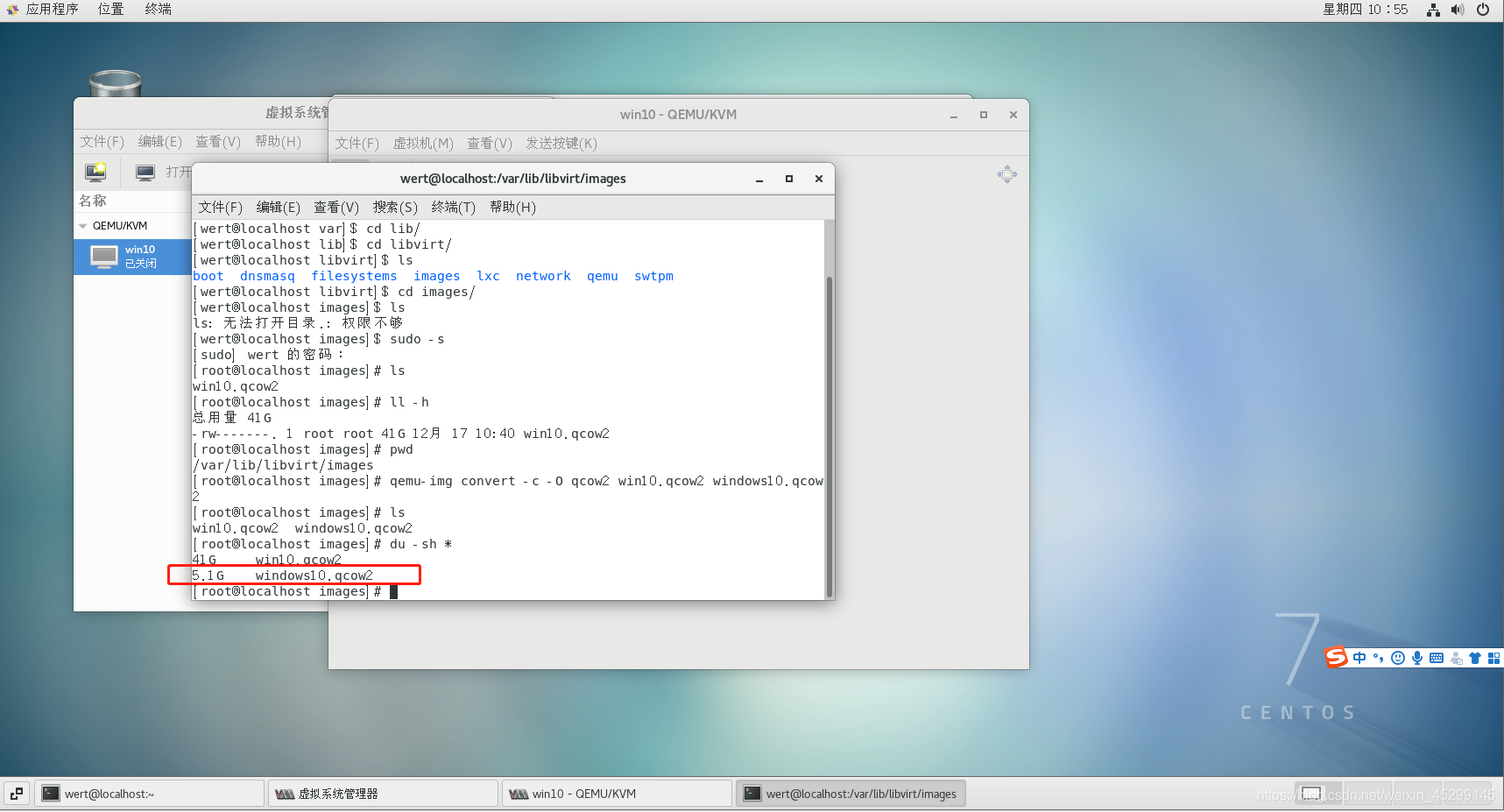Open 虚拟机(M) menu in win10 QEMU/KVM window
The width and height of the screenshot is (1504, 812).
click(423, 143)
